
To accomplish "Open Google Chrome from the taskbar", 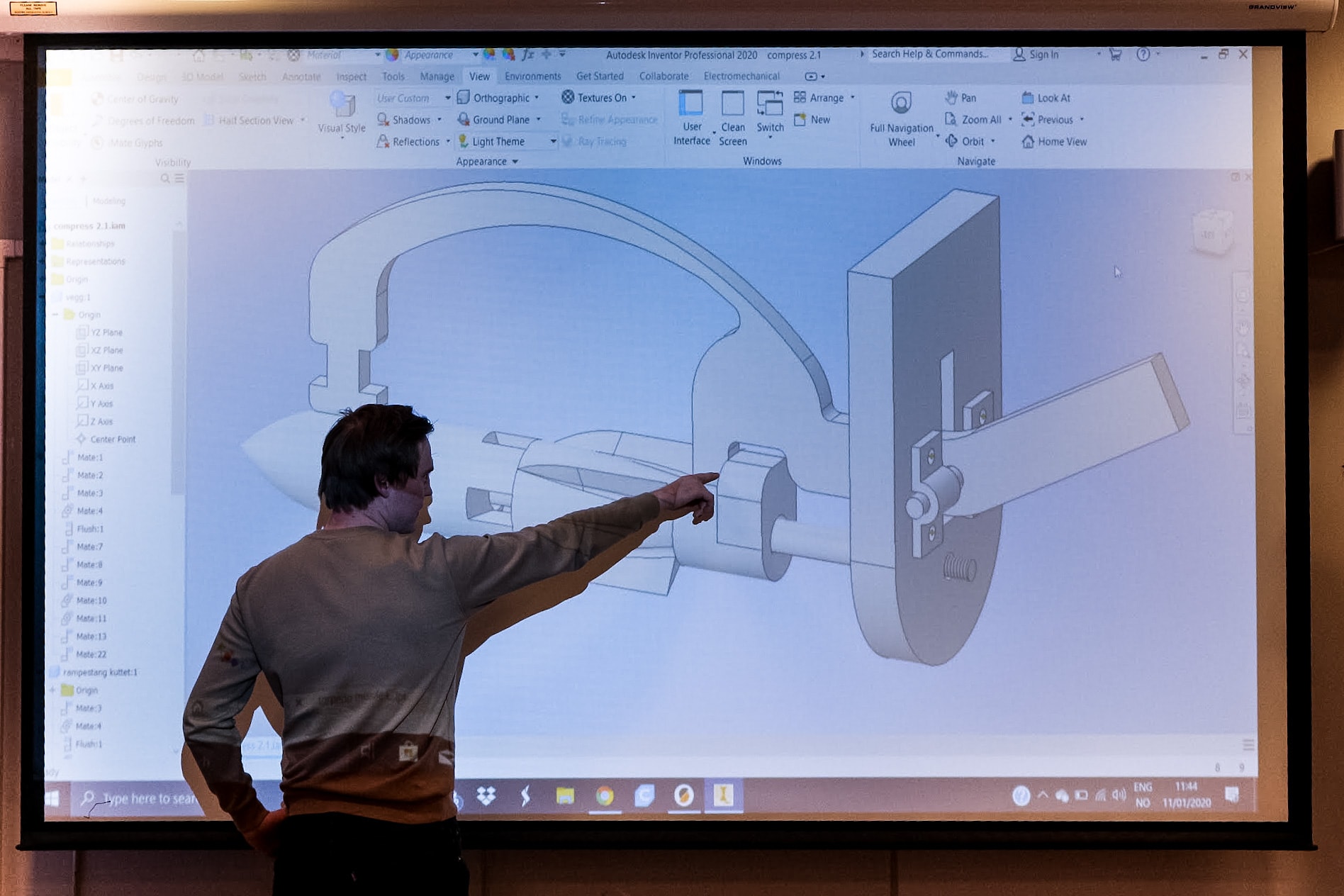I will [605, 796].
